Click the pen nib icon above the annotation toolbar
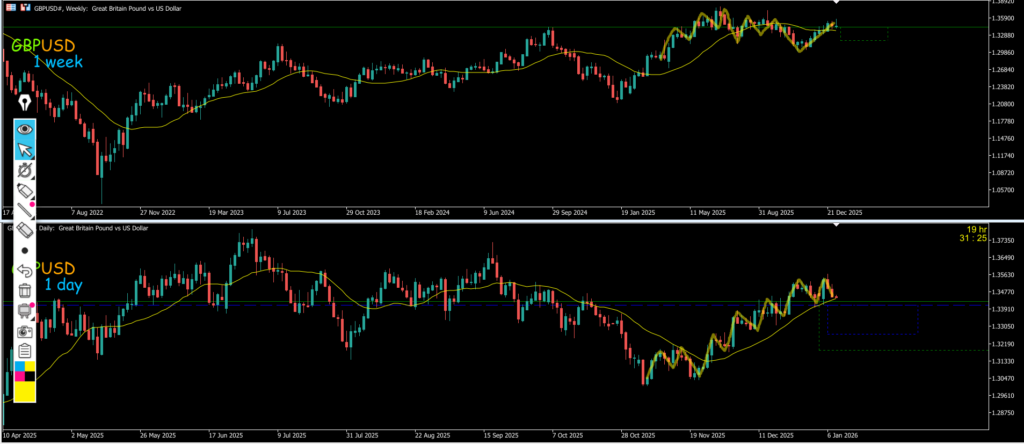This screenshot has width=1024, height=444. [x=24, y=102]
